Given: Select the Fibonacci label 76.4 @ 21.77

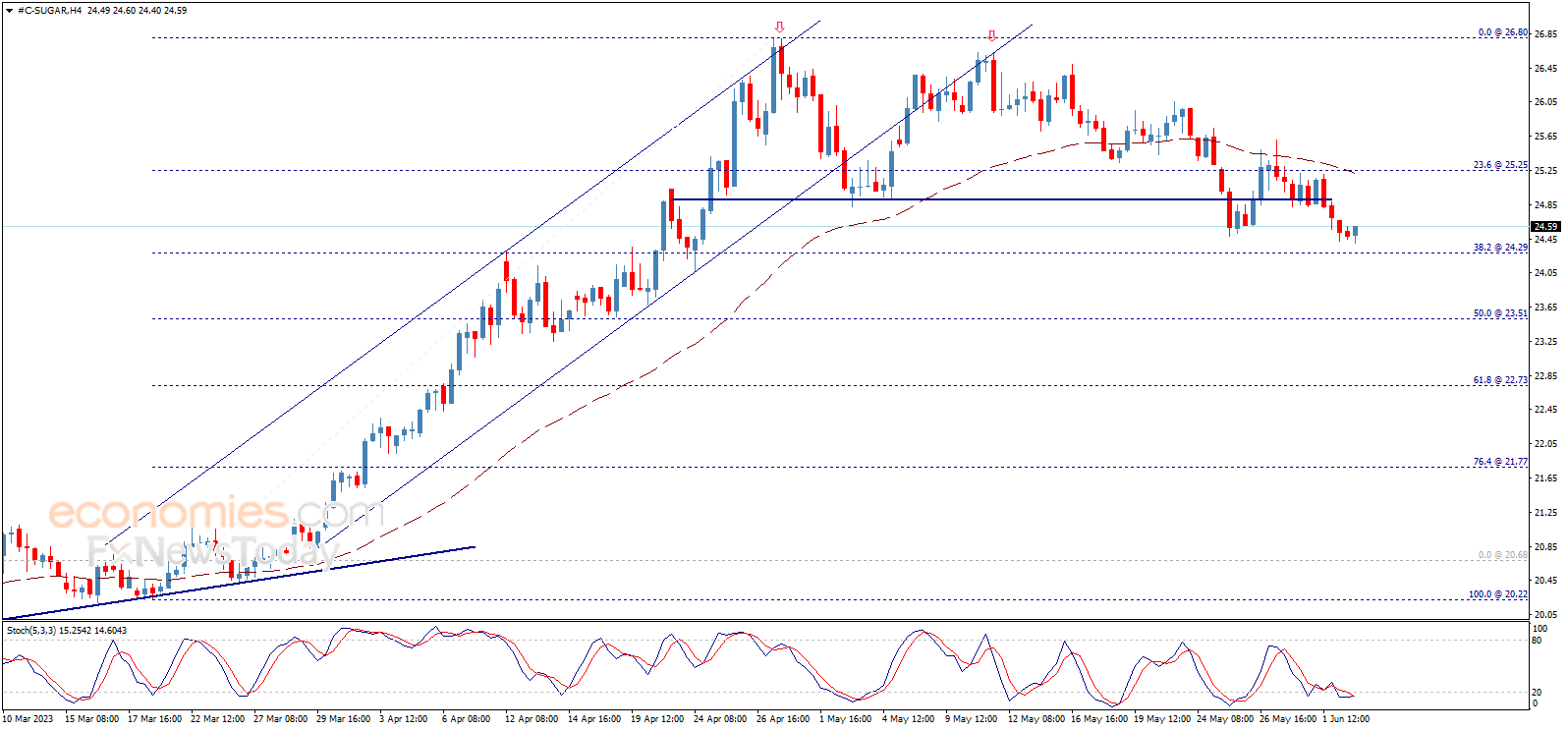Looking at the screenshot, I should (x=1500, y=462).
